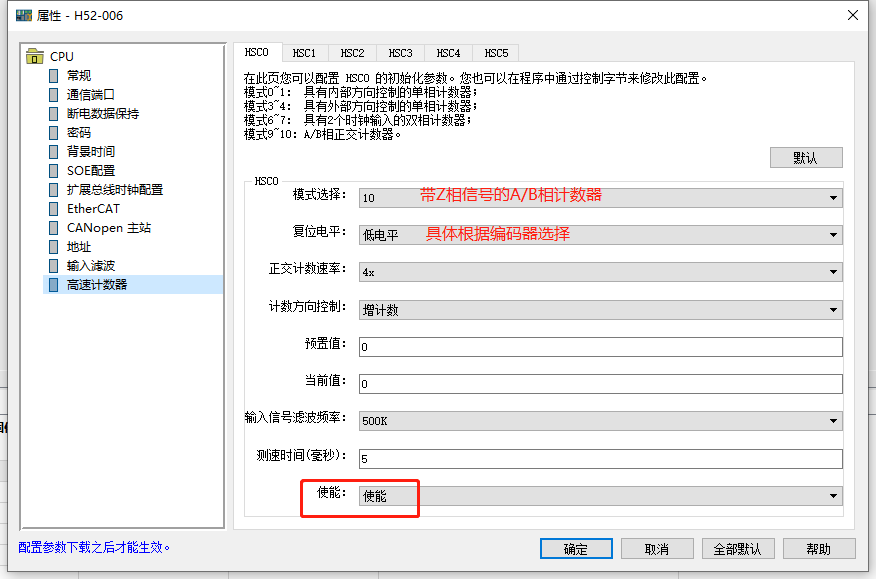Viewport: 876px width, 579px height.
Task: Click the 默认 button
Action: tap(806, 158)
